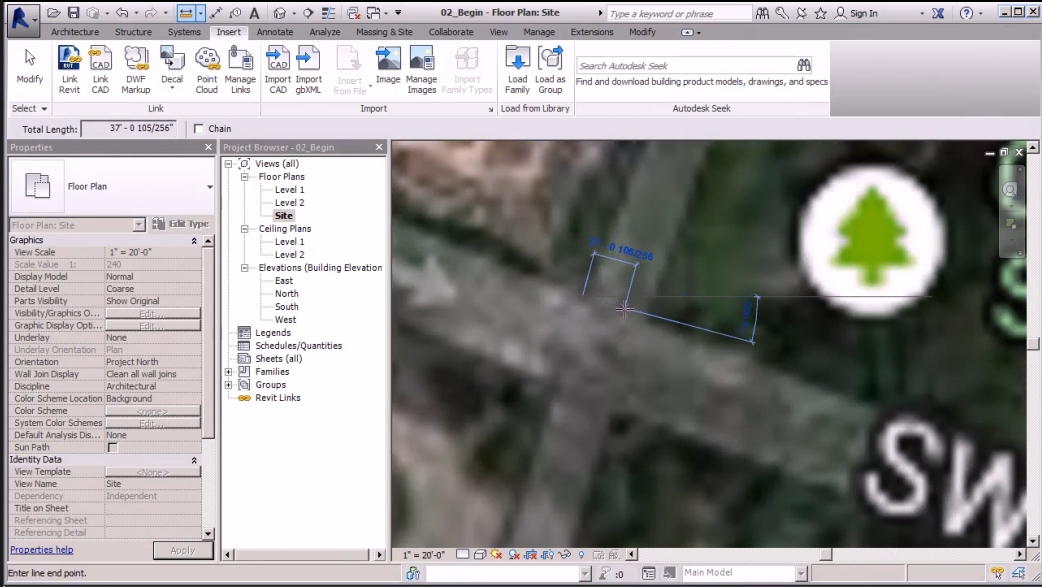Click the Thin Lines icon
This screenshot has width=1042, height=587.
tap(328, 13)
